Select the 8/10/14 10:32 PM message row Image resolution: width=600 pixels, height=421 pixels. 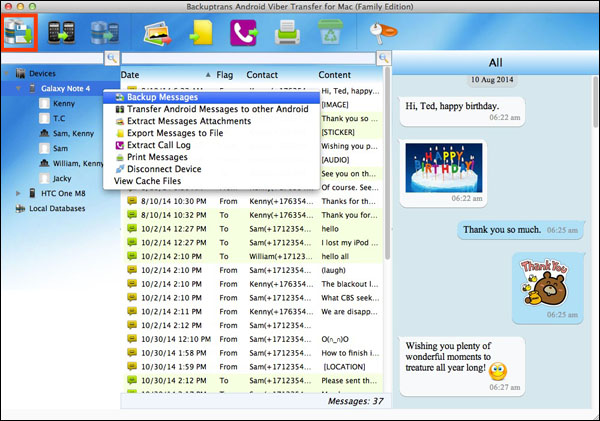tap(252, 215)
